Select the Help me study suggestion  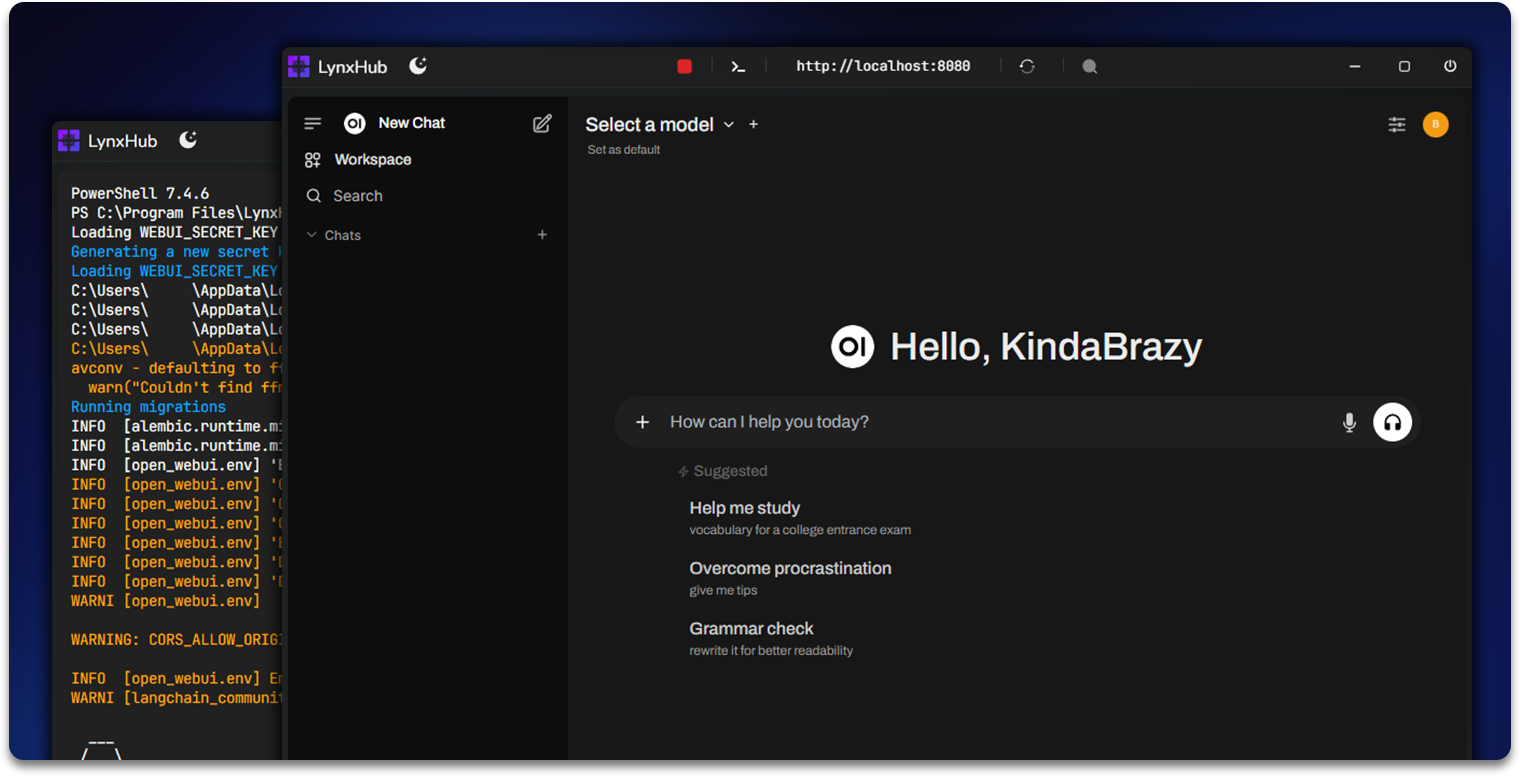pos(745,508)
